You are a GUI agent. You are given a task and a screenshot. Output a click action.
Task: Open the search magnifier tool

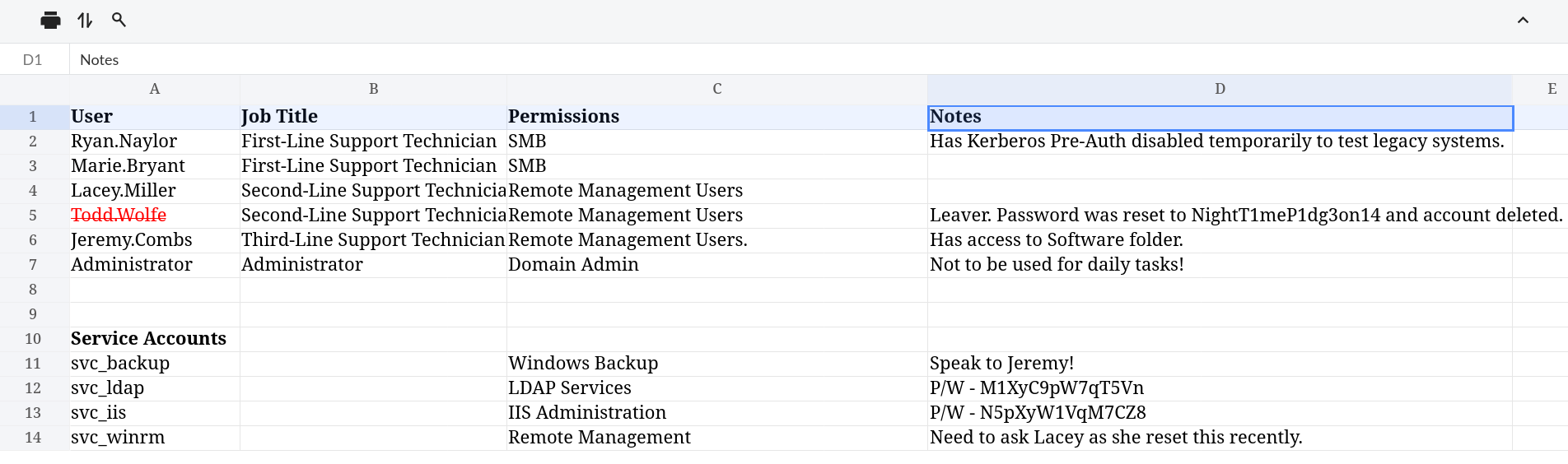coord(119,20)
